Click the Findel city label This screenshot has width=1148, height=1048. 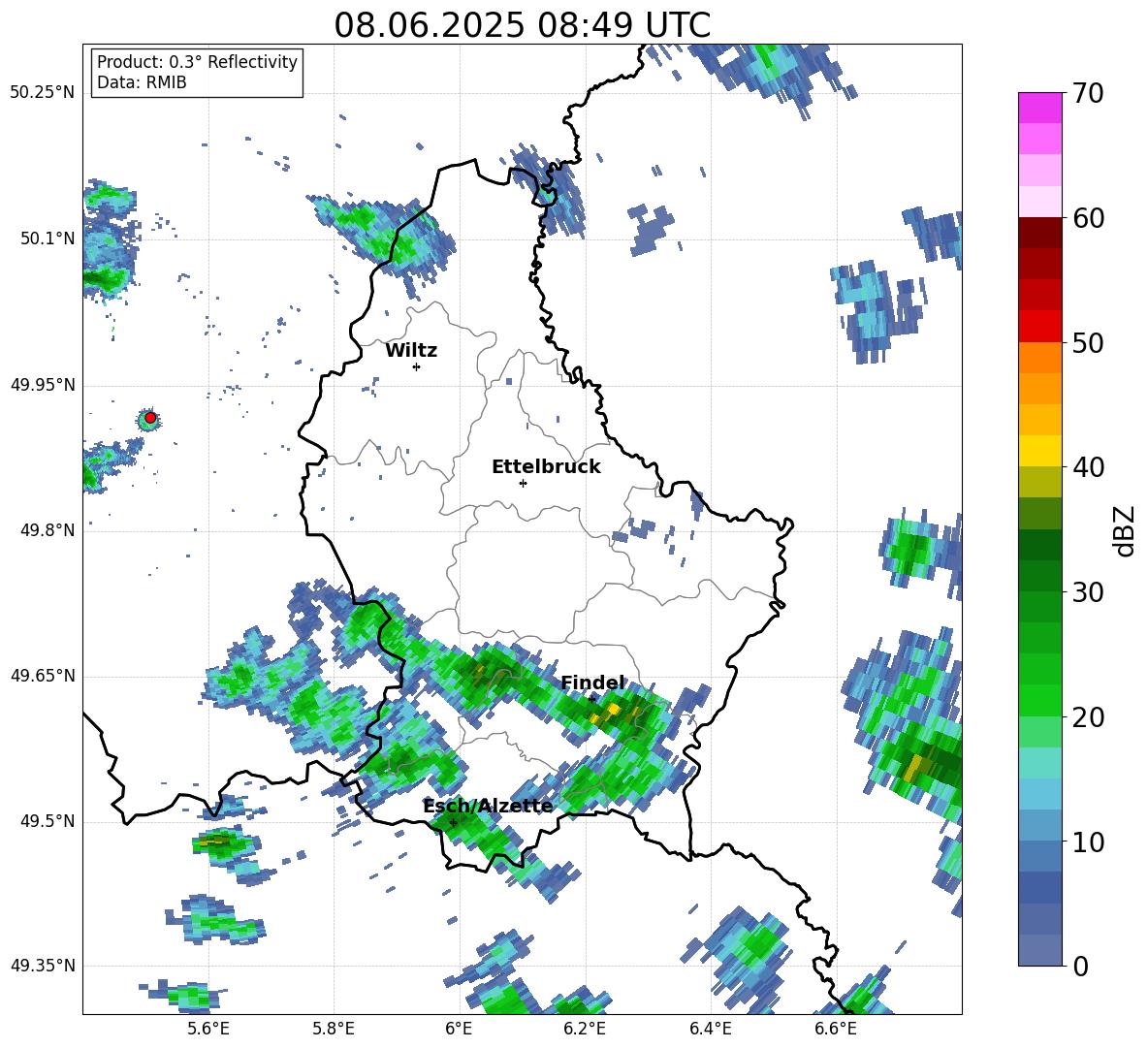pyautogui.click(x=592, y=683)
